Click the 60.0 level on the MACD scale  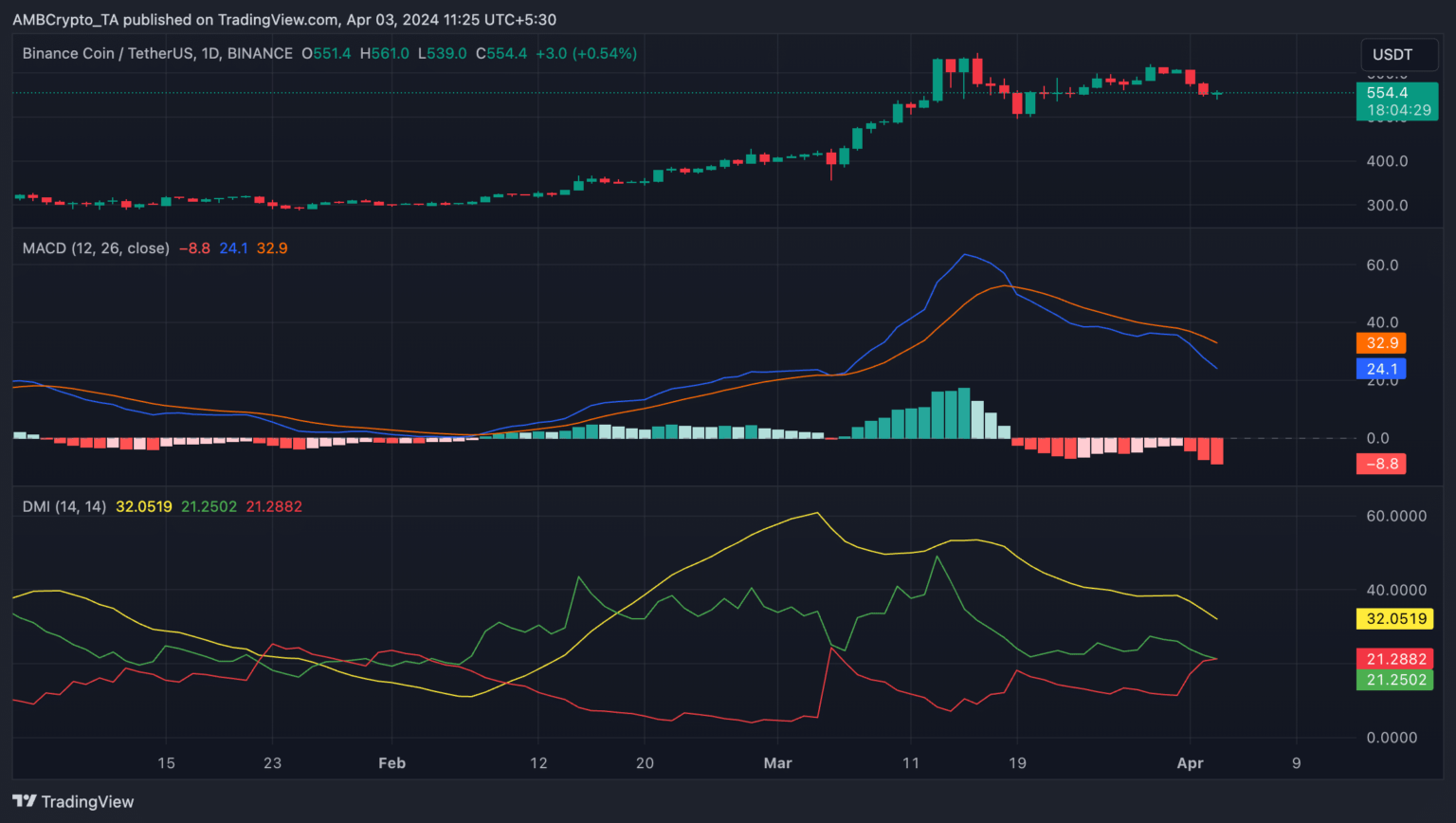(x=1382, y=265)
